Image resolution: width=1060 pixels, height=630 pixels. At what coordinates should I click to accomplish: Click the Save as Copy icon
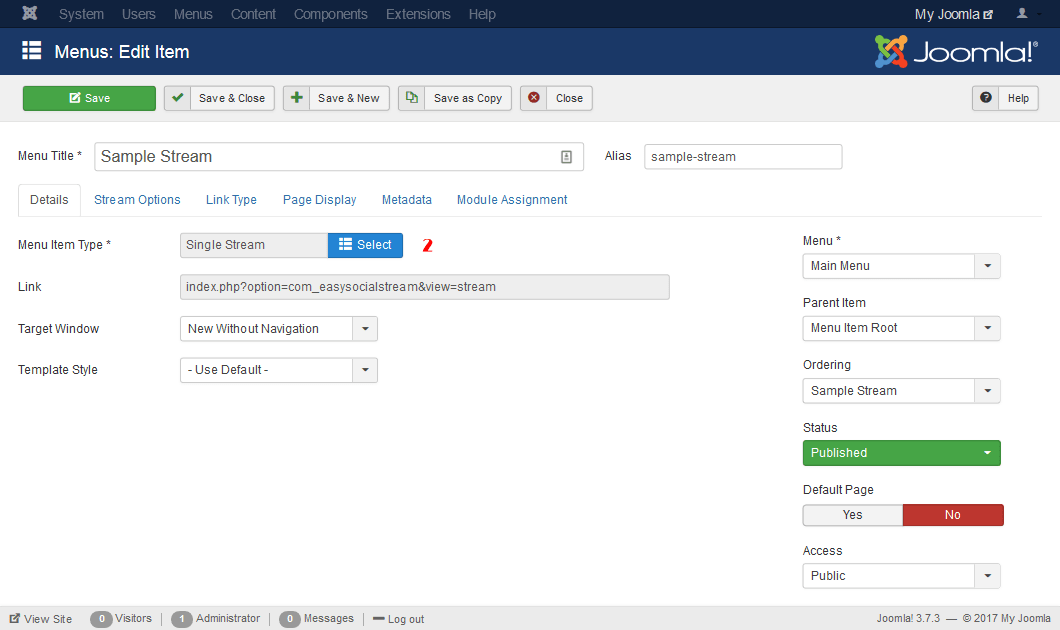412,98
